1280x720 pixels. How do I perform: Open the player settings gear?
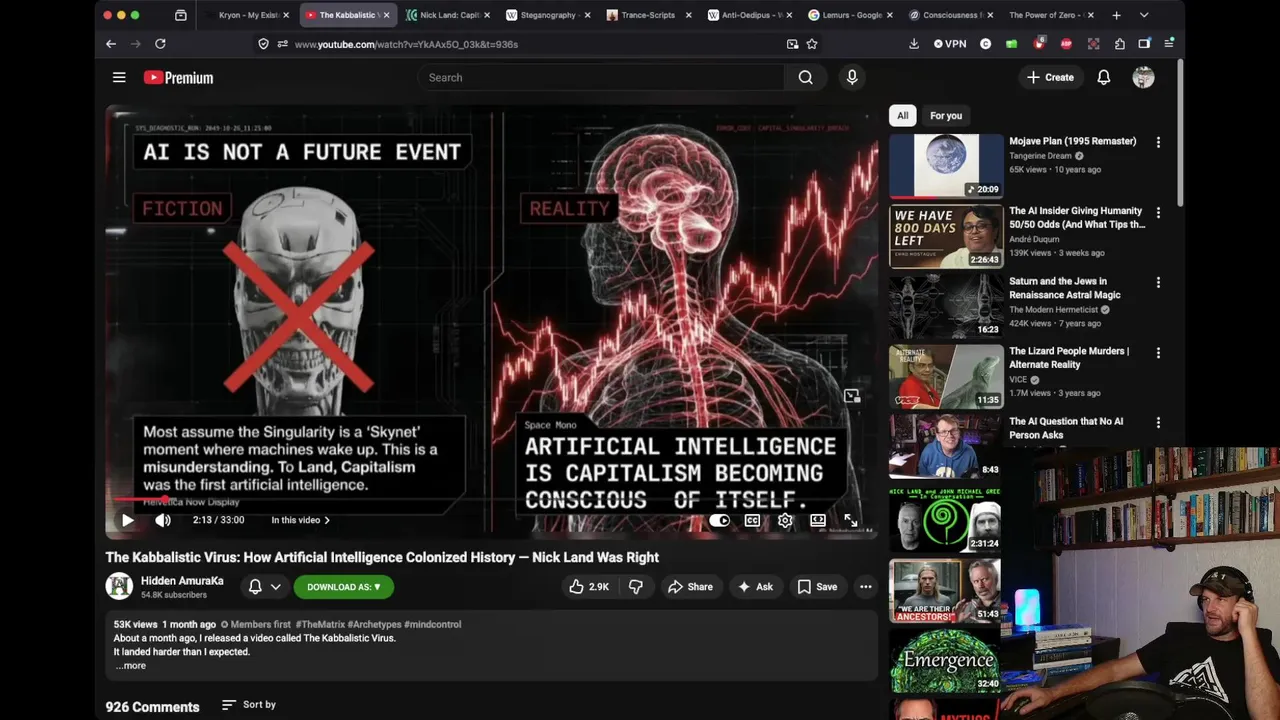click(785, 520)
